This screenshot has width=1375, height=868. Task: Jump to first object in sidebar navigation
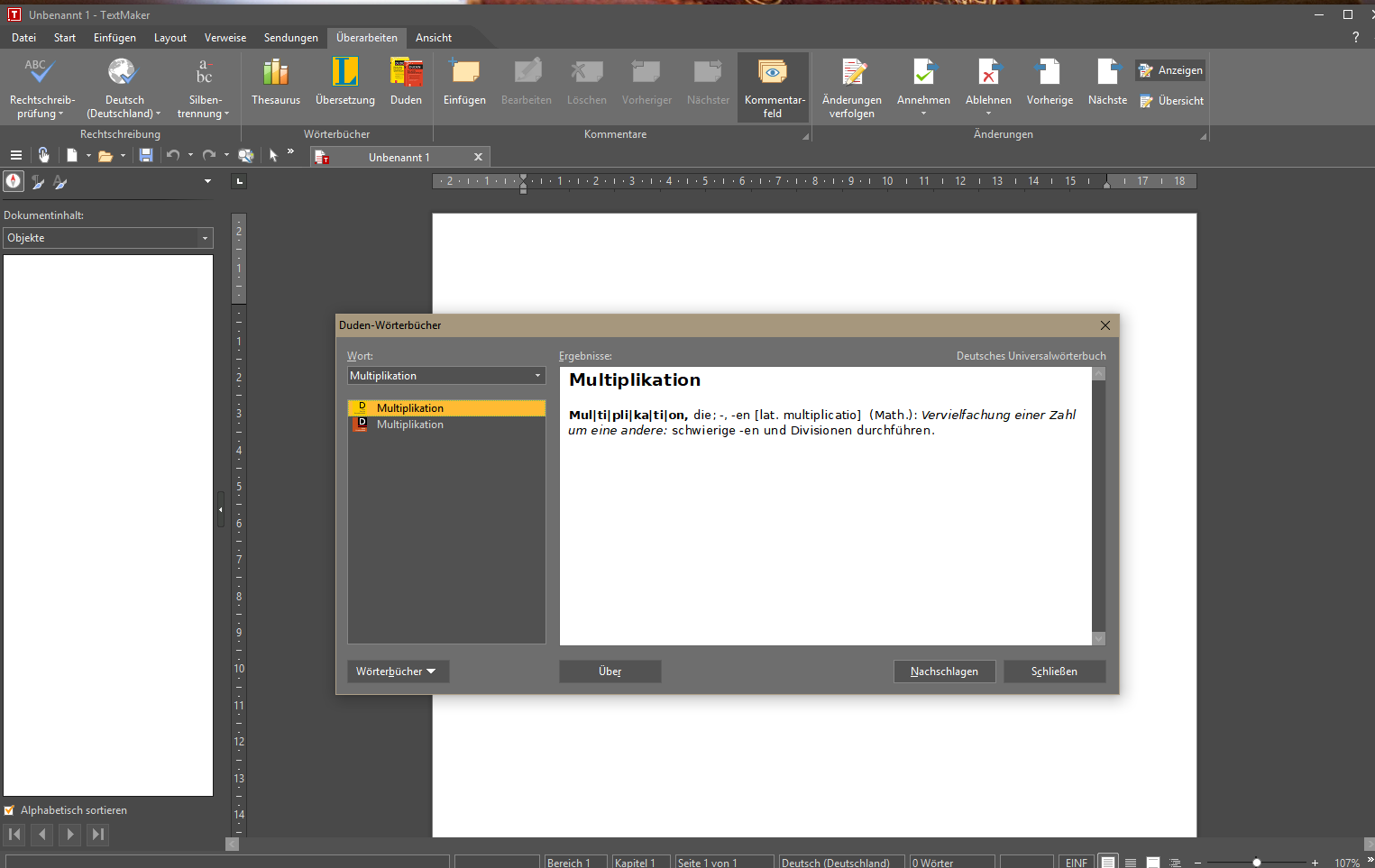(x=14, y=835)
